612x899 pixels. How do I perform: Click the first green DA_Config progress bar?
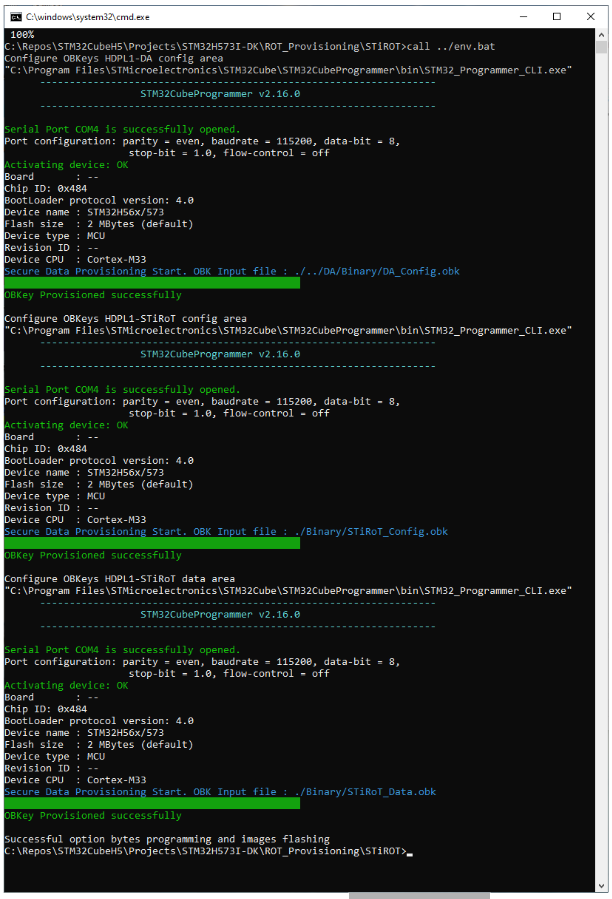point(150,283)
